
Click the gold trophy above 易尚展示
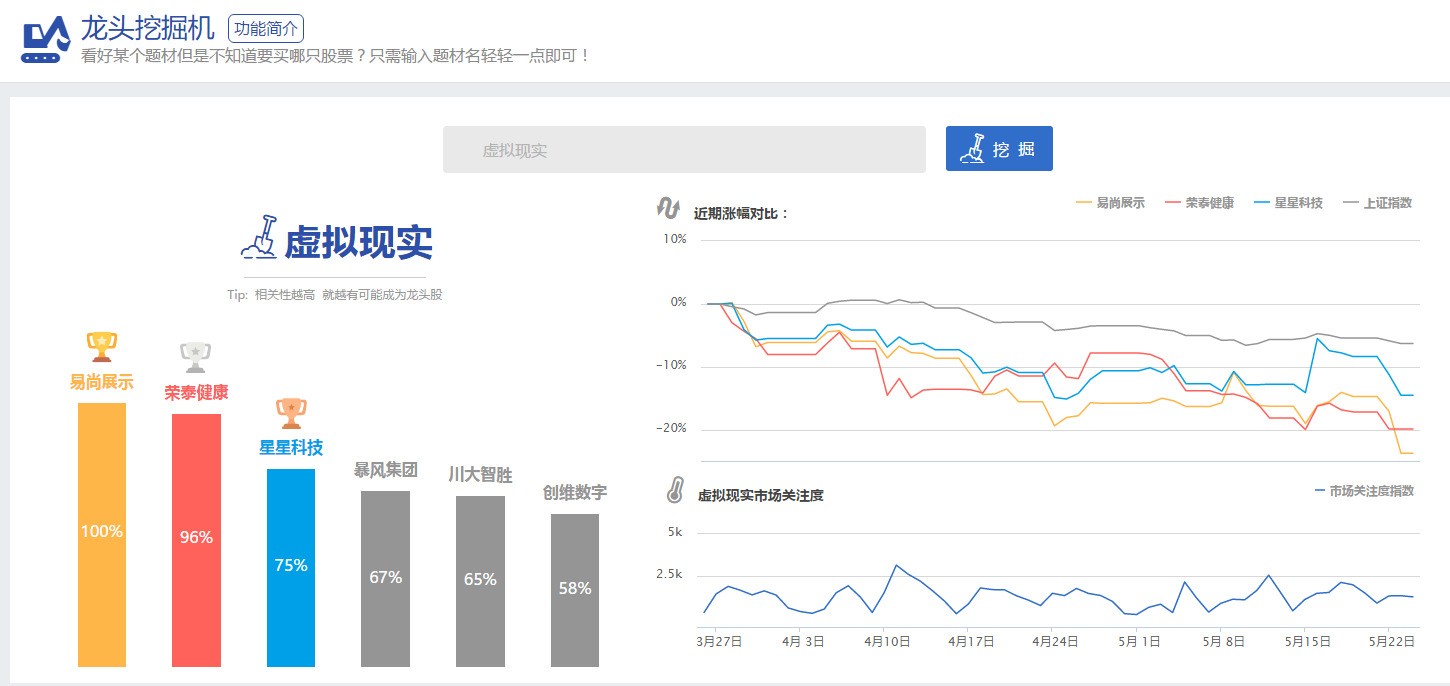(x=102, y=347)
